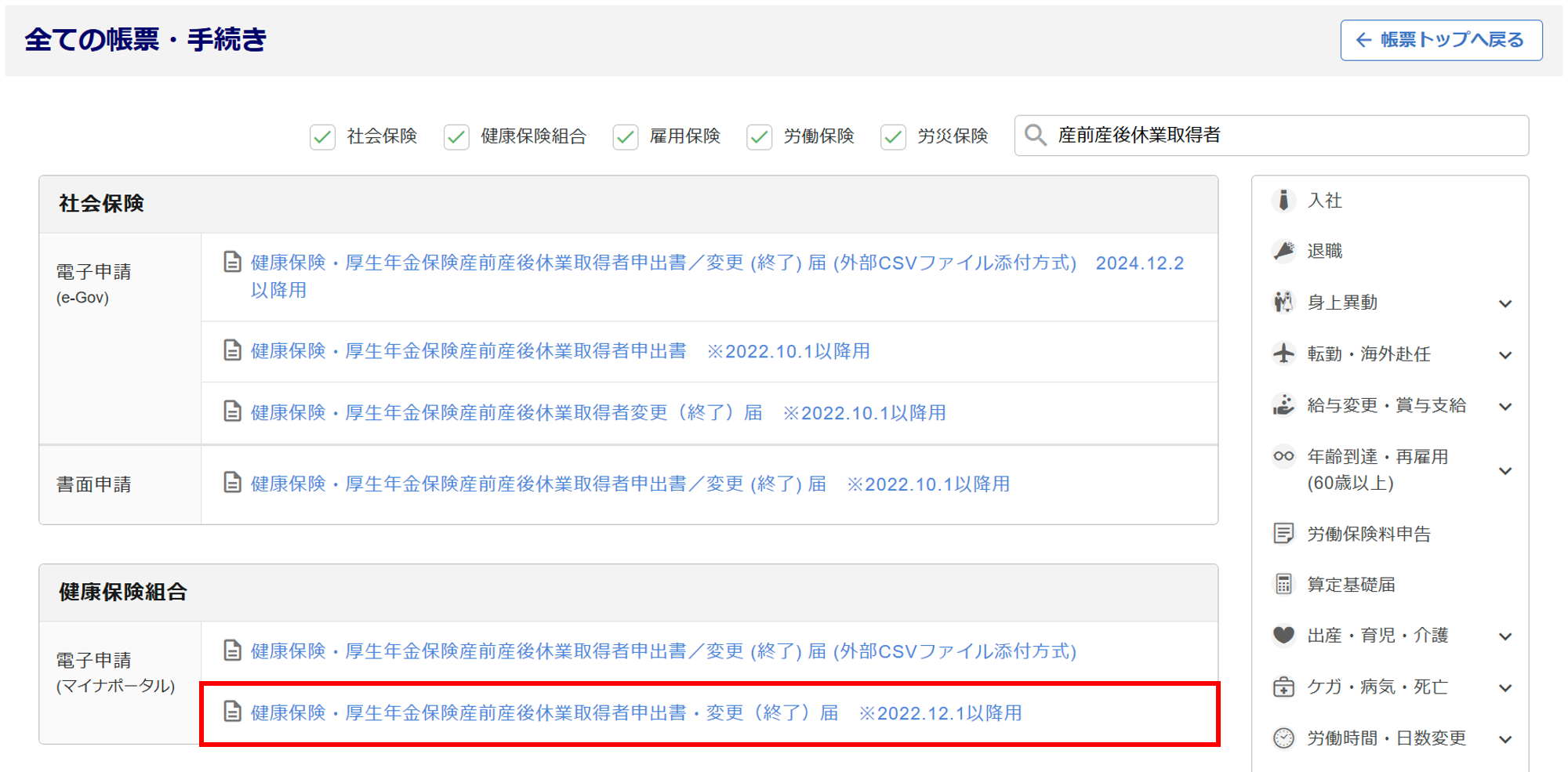Click the search magnifier icon
Viewport: 1568px width, 772px height.
(x=1035, y=135)
